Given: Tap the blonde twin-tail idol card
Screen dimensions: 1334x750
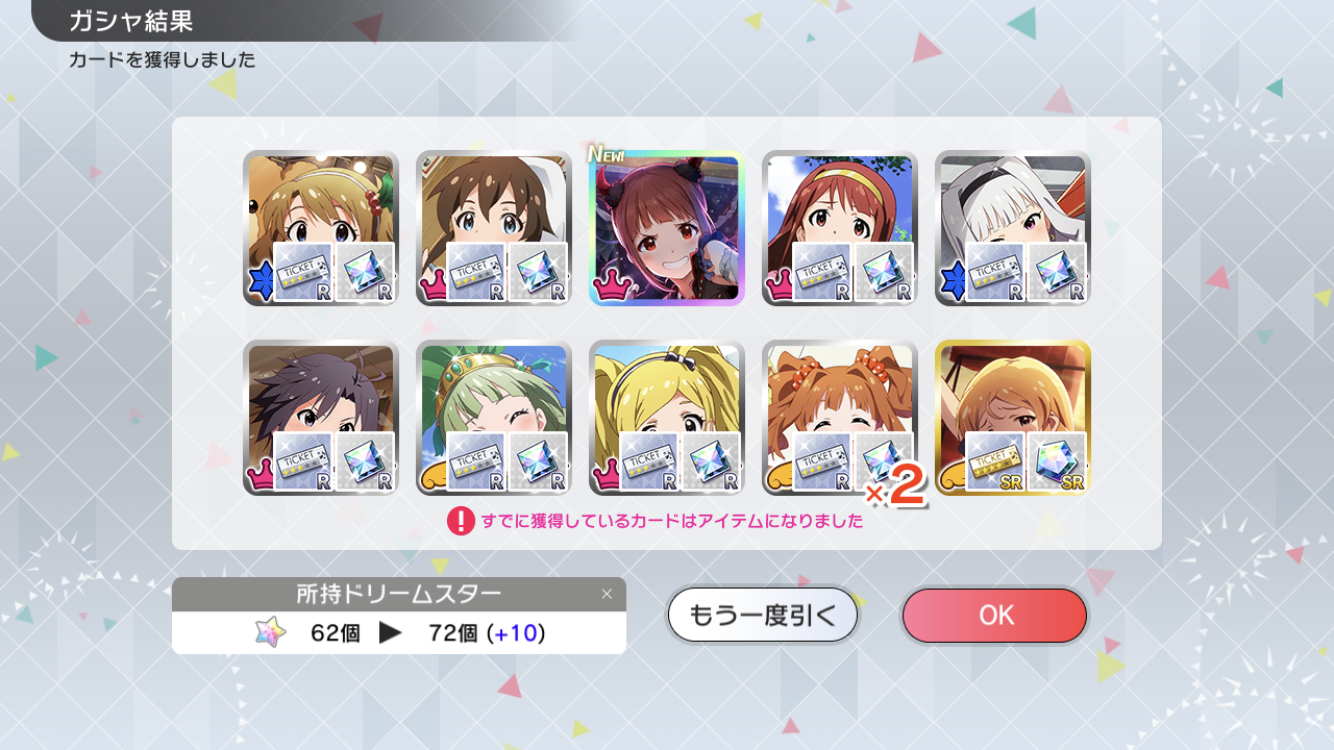Looking at the screenshot, I should point(666,417).
